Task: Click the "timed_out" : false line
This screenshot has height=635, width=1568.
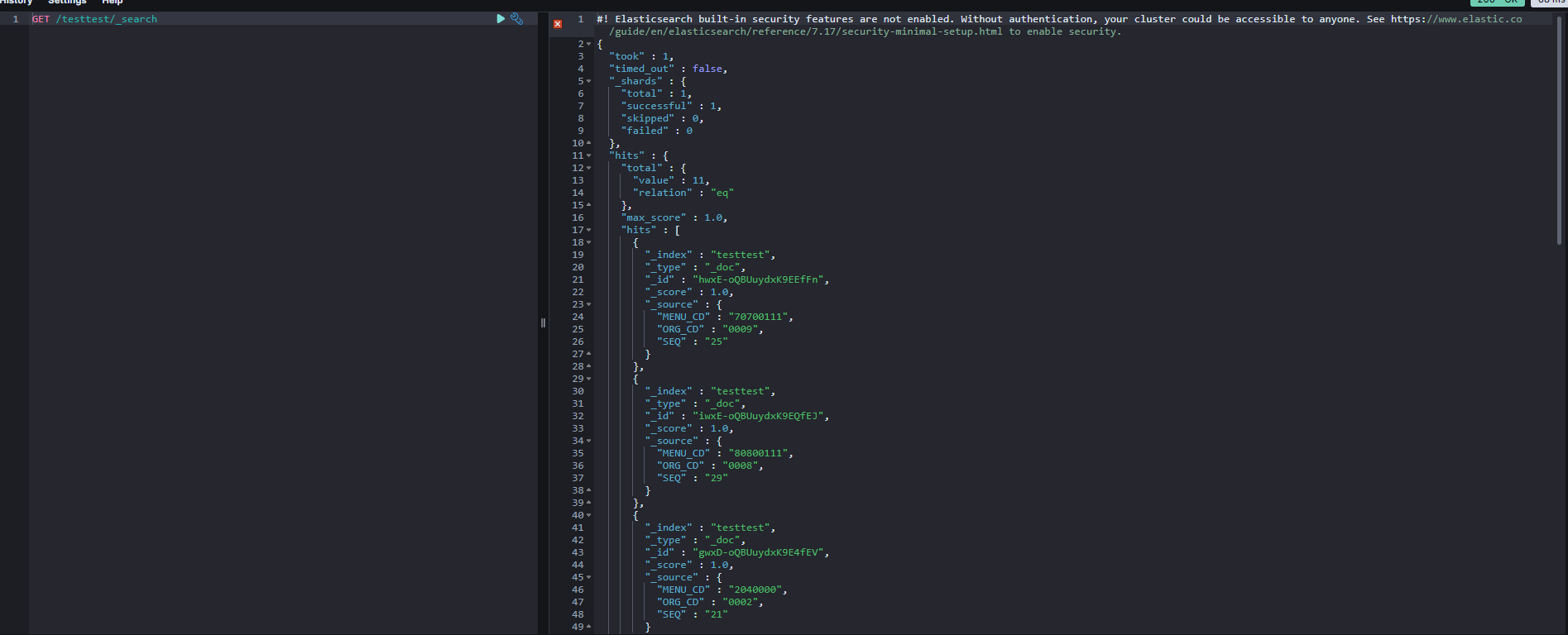Action: [668, 69]
